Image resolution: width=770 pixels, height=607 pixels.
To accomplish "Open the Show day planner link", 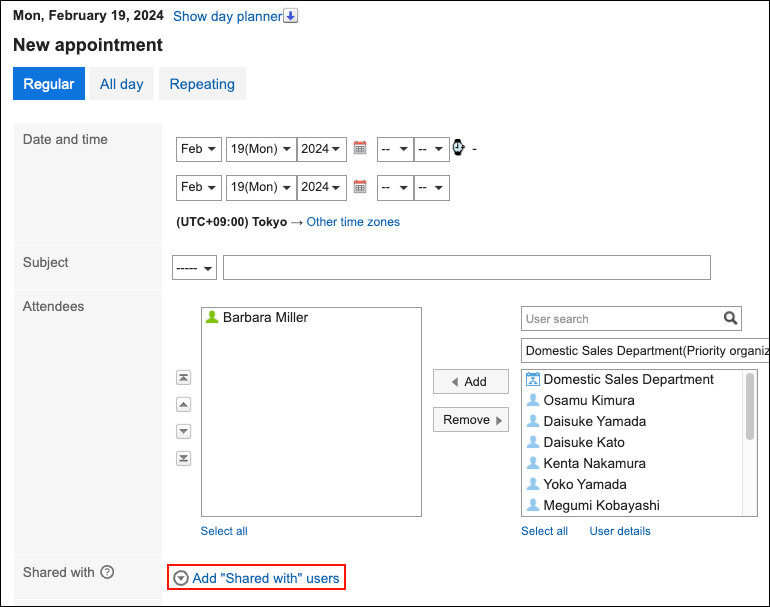I will (x=228, y=16).
